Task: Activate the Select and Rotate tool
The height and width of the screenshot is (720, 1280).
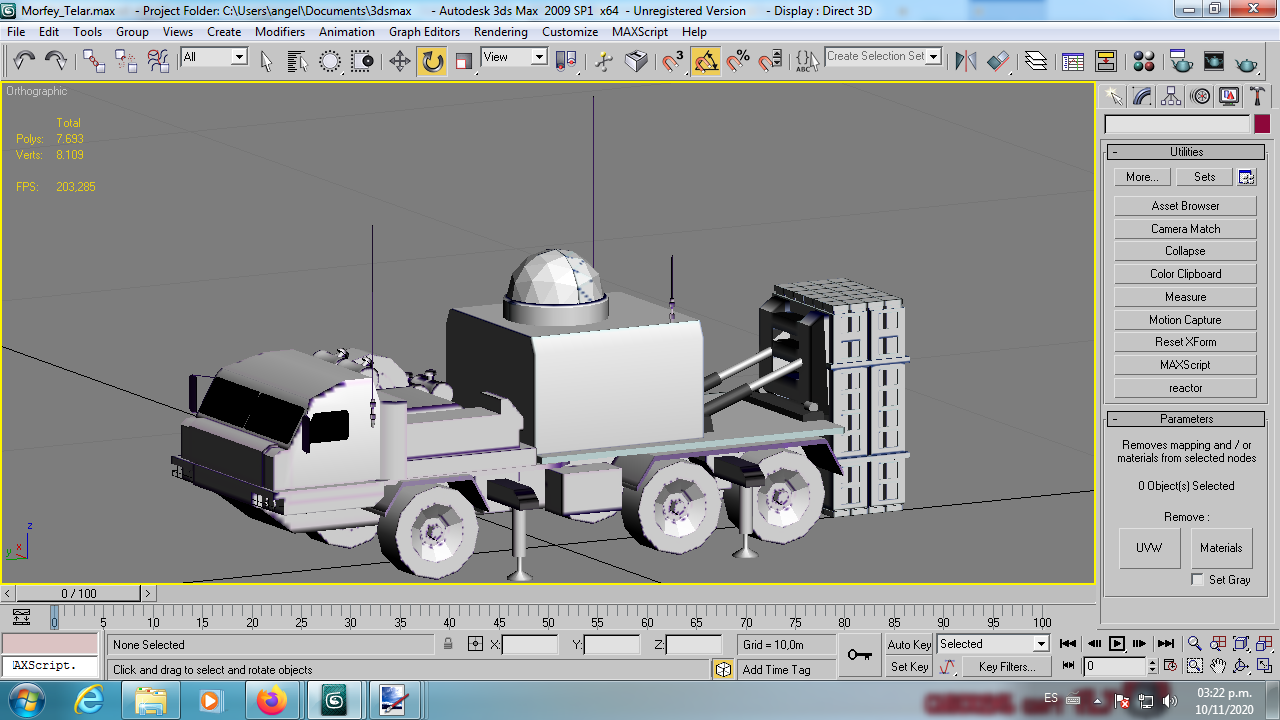Action: click(x=432, y=62)
